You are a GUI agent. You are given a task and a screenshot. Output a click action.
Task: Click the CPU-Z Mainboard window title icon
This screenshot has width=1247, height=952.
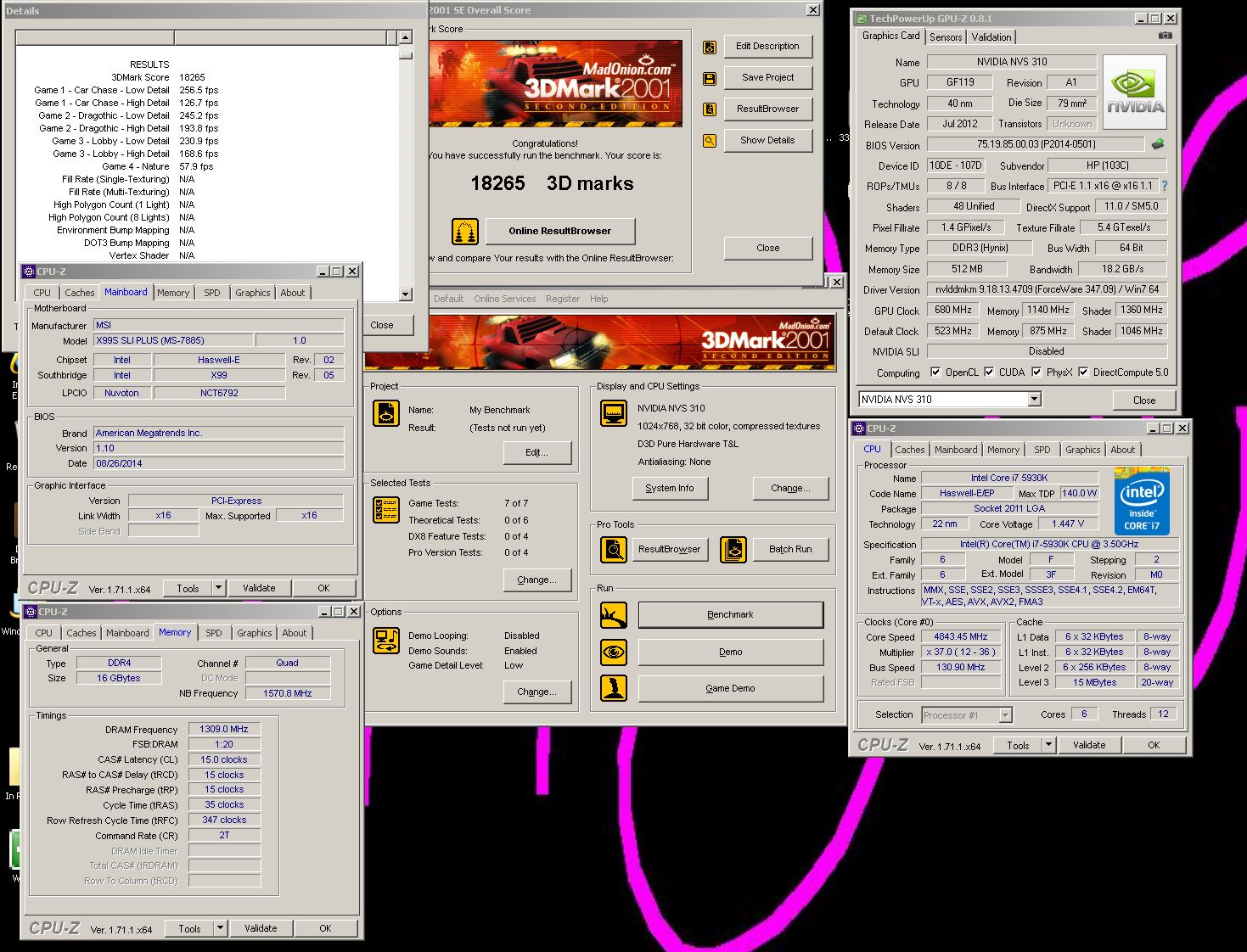[29, 272]
